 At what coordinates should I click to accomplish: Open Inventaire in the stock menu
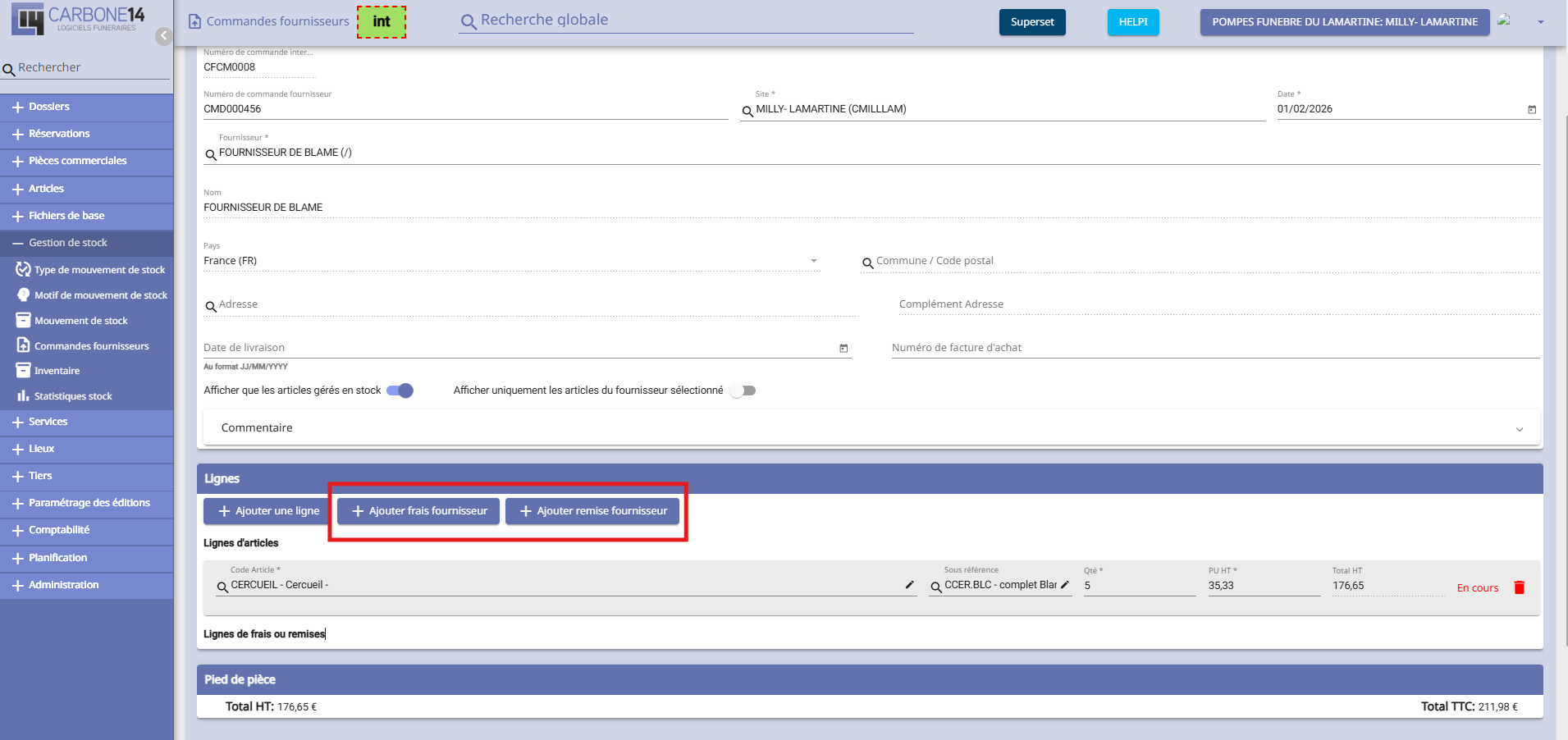57,371
